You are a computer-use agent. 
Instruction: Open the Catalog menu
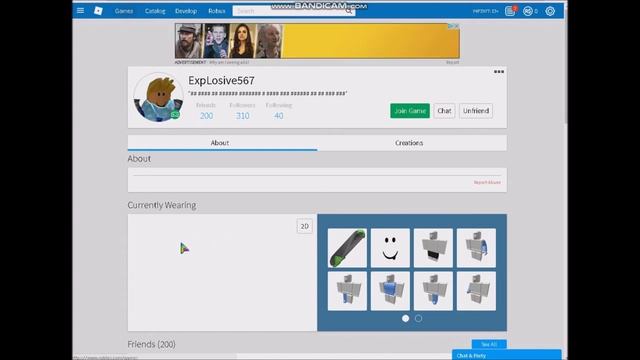point(155,11)
